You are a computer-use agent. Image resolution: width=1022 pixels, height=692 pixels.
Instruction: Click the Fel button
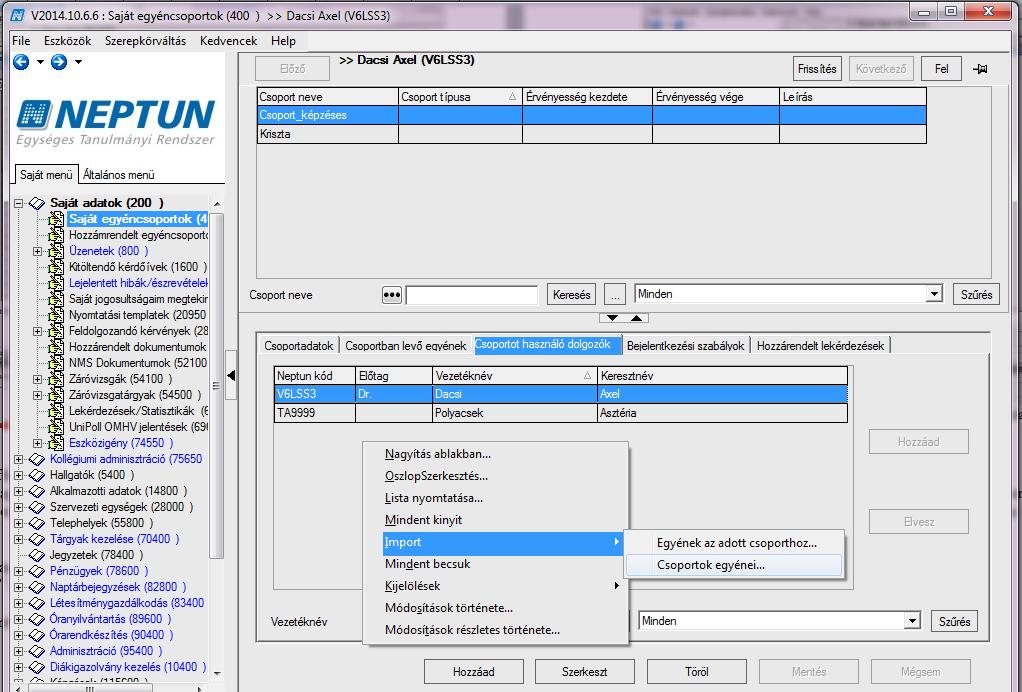tap(941, 68)
